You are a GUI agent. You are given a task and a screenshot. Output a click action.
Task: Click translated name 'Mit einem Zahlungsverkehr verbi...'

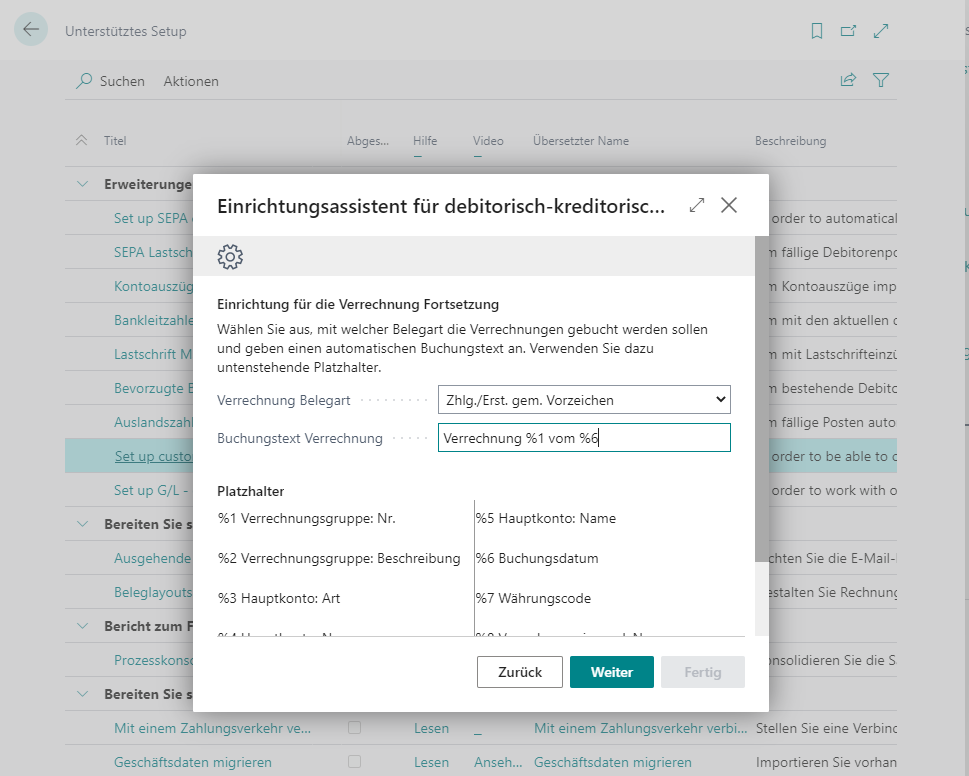click(641, 728)
